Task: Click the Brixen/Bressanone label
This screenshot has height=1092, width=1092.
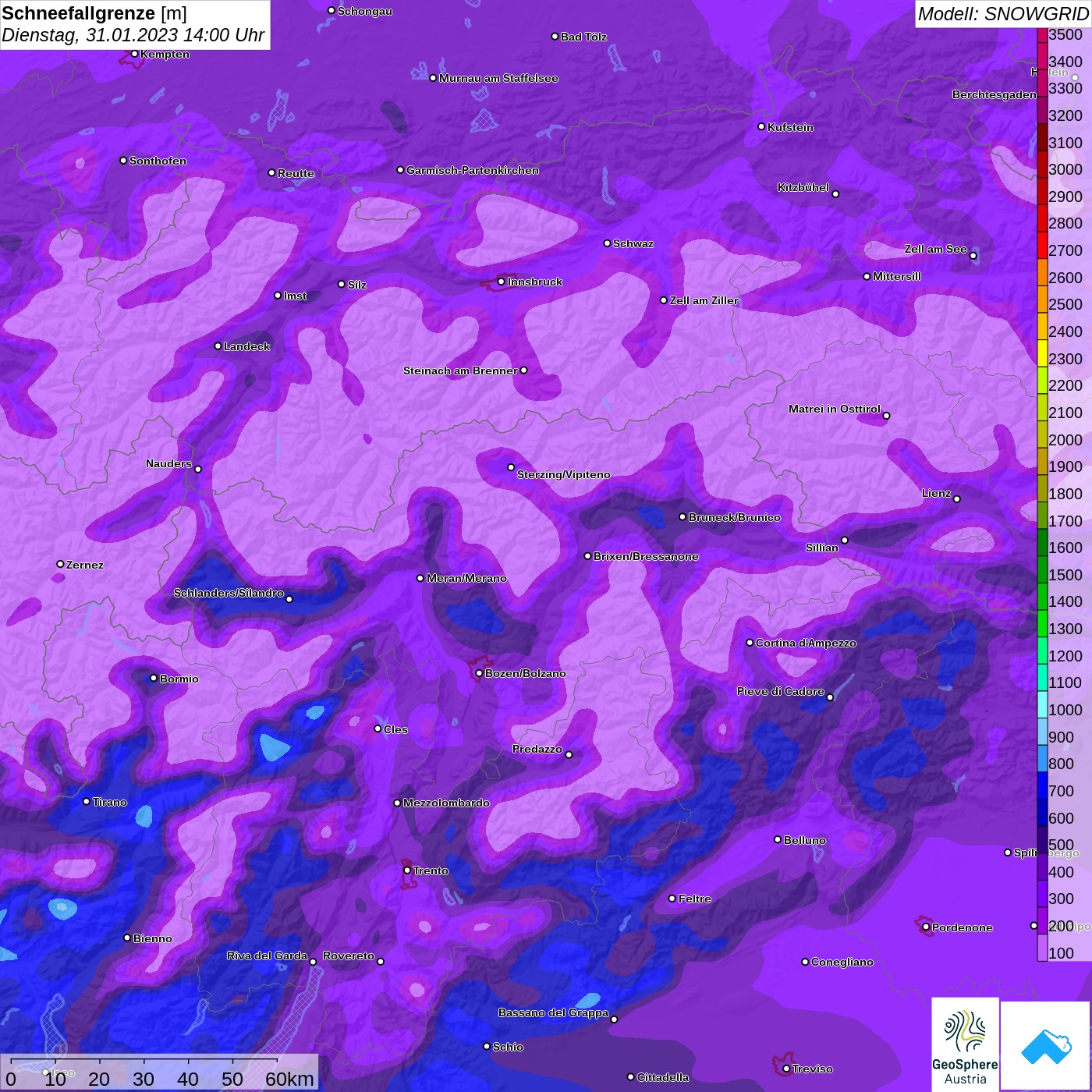Action: coord(646,556)
